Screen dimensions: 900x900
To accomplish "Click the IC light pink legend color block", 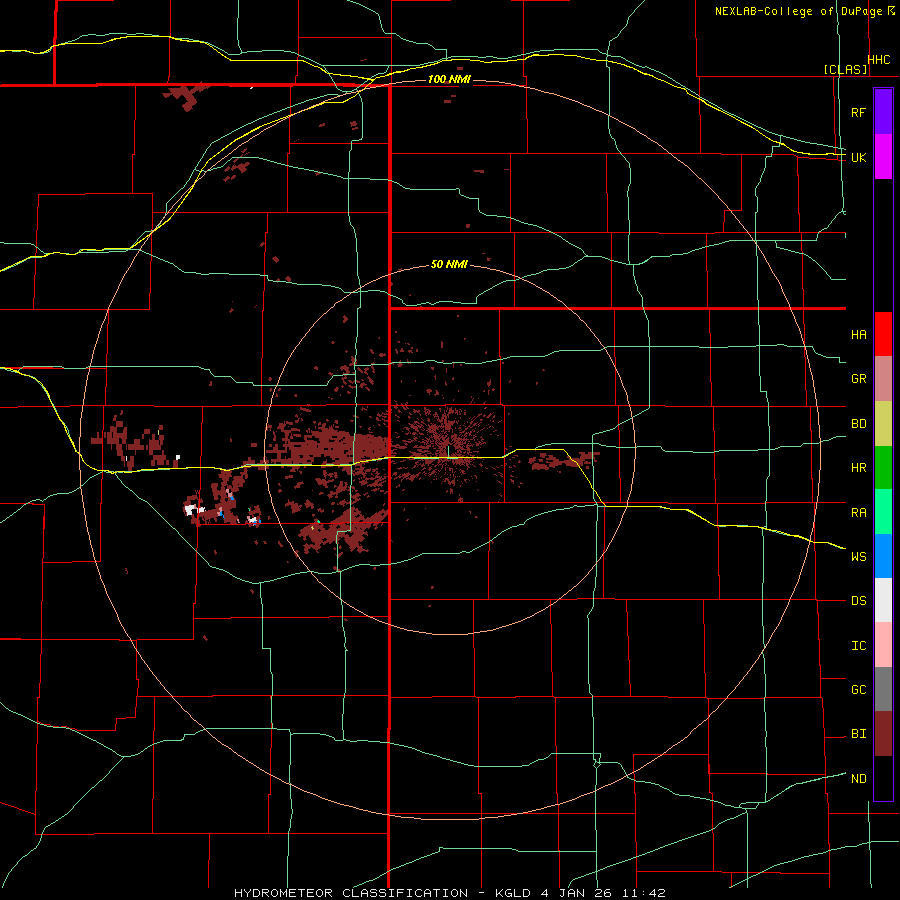I will point(883,645).
